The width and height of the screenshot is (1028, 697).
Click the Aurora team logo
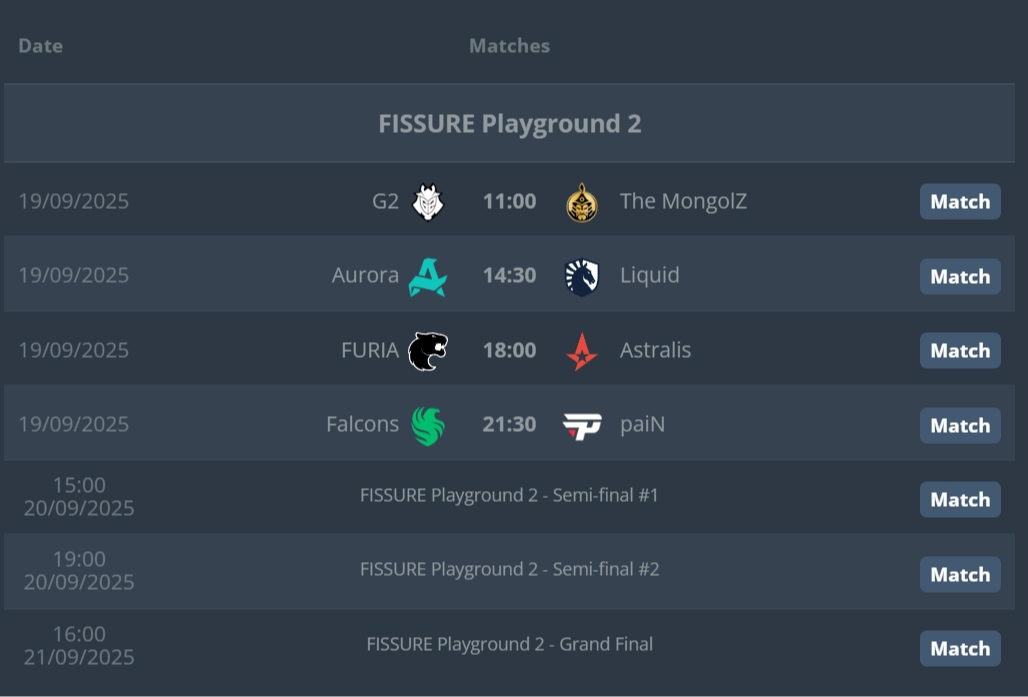click(x=427, y=276)
